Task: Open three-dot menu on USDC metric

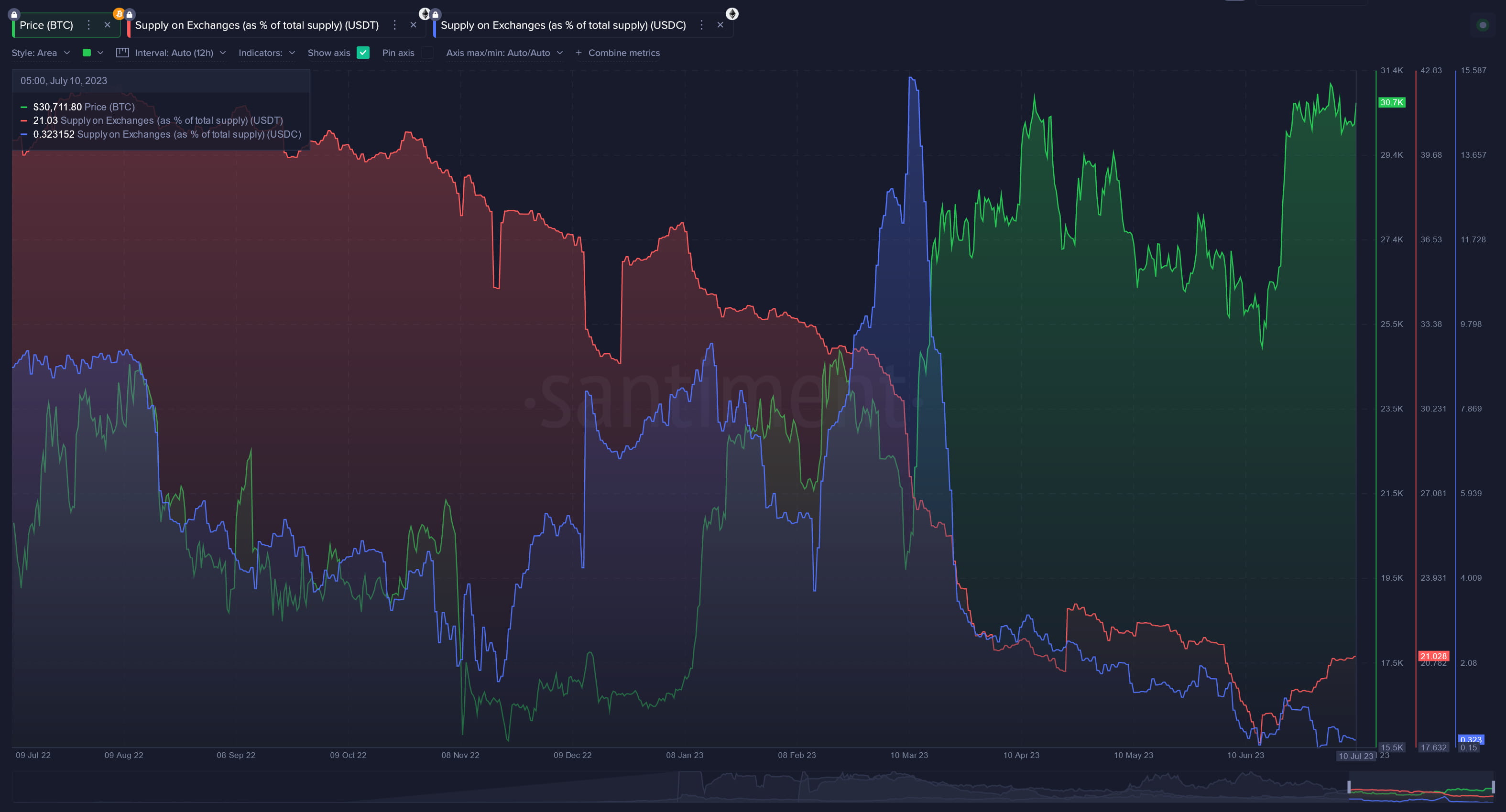Action: click(x=701, y=25)
